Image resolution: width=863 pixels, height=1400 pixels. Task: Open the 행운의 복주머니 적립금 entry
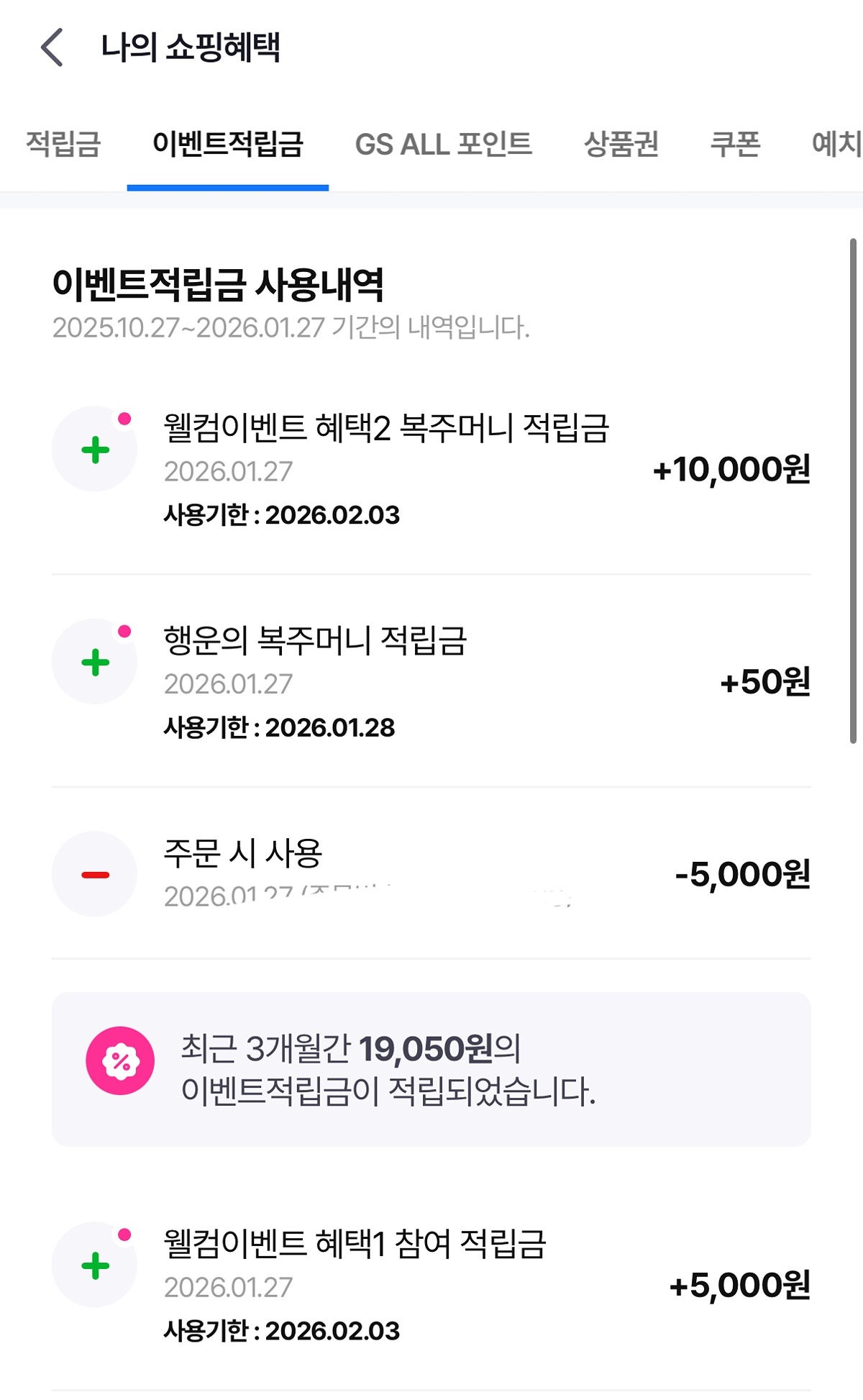[x=315, y=640]
